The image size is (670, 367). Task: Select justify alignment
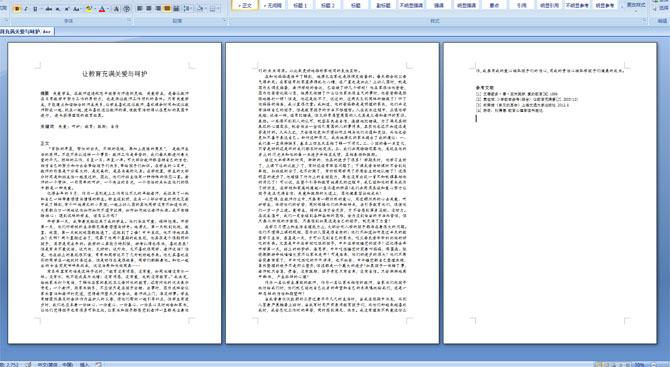167,9
